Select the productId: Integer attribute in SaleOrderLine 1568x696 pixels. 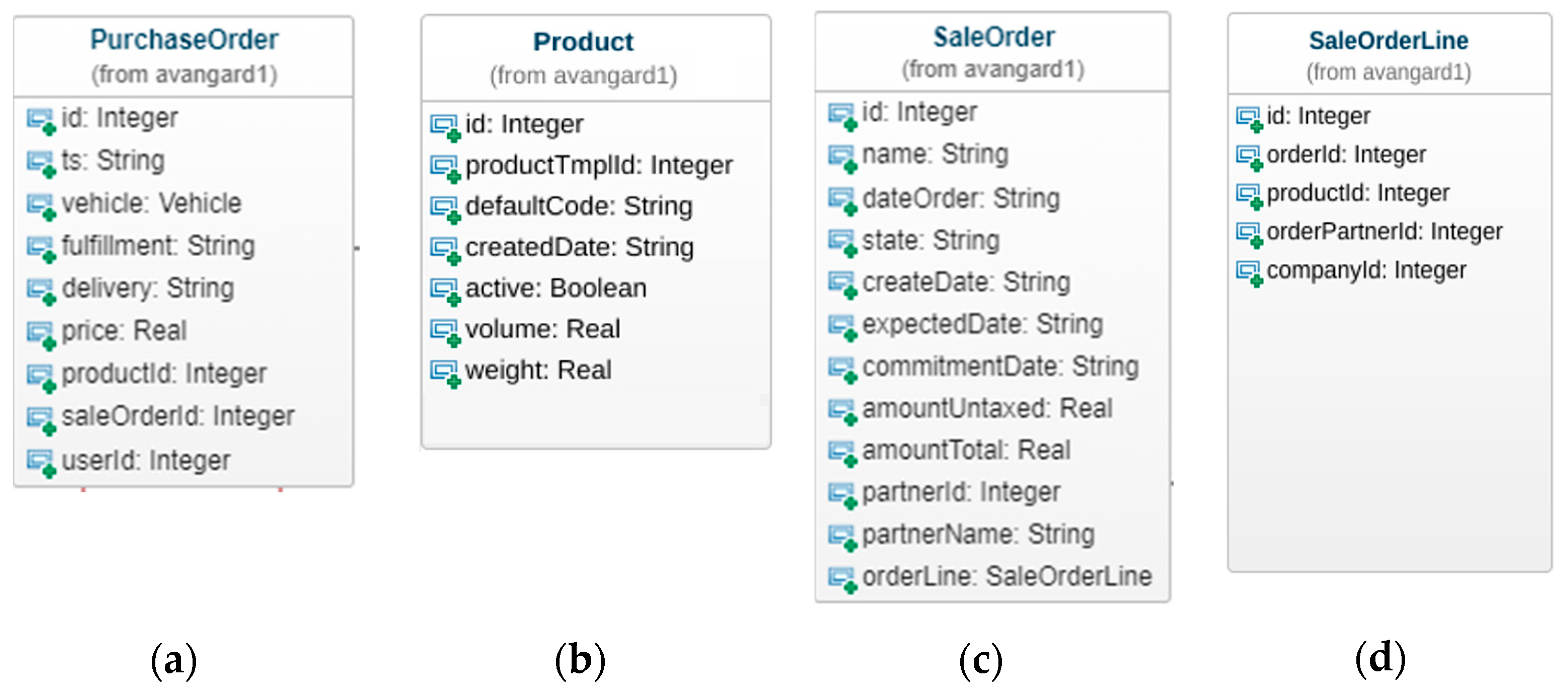(x=1357, y=193)
